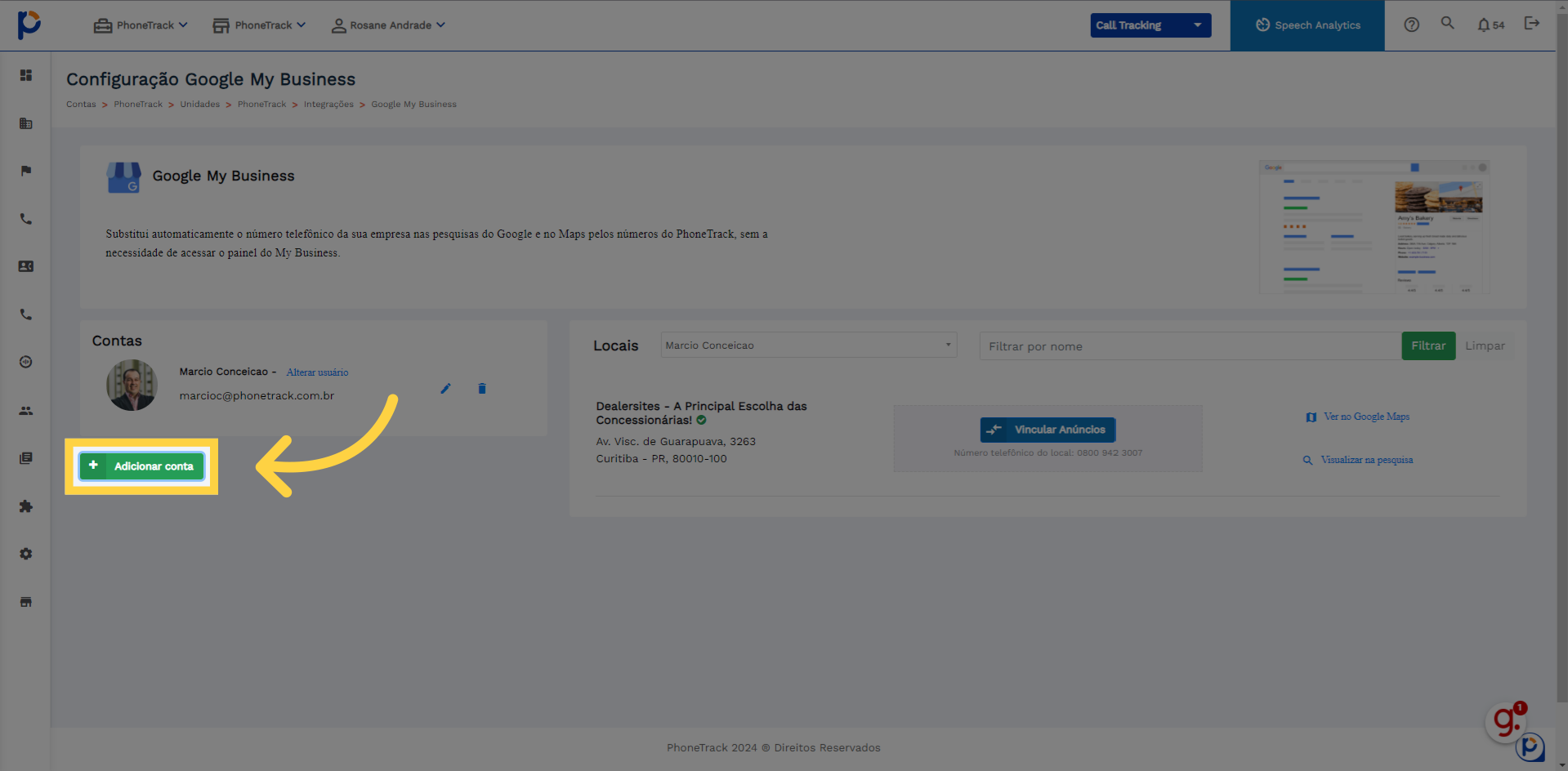Click the Limpar button
The height and width of the screenshot is (771, 1568).
click(x=1485, y=346)
